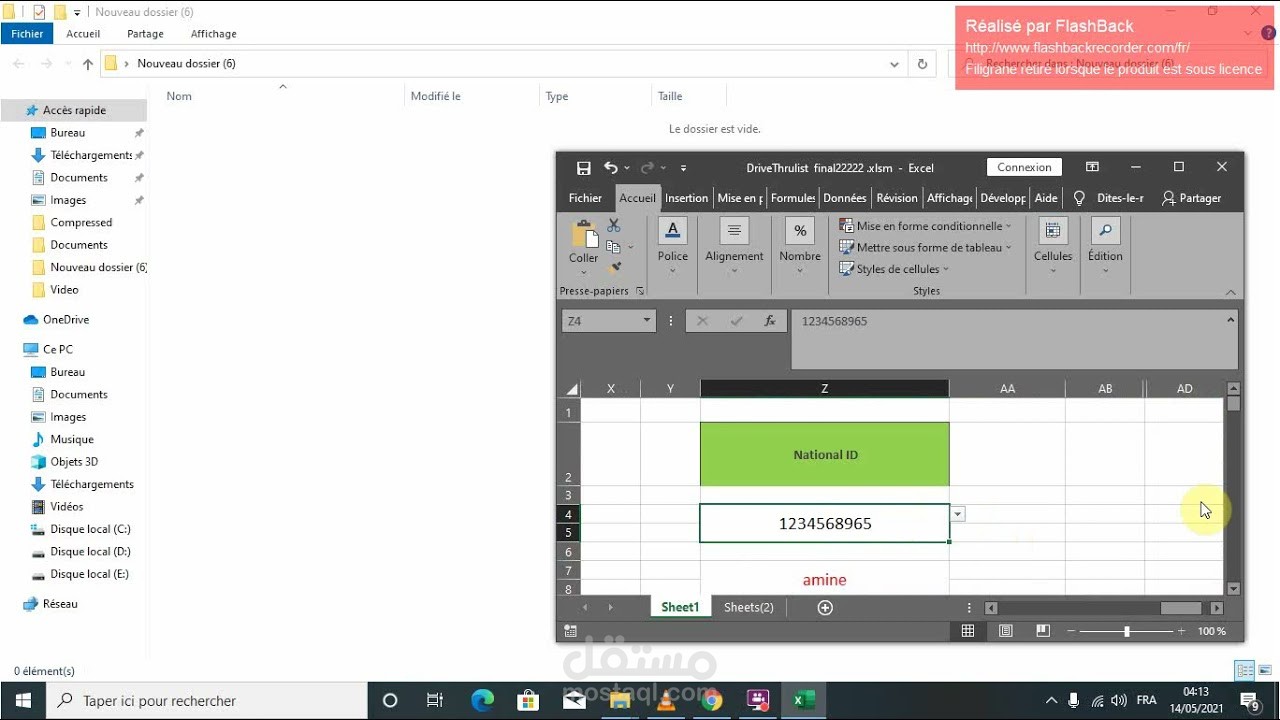Open the Name Box dropdown arrow
The width and height of the screenshot is (1280, 720).
pyautogui.click(x=647, y=321)
